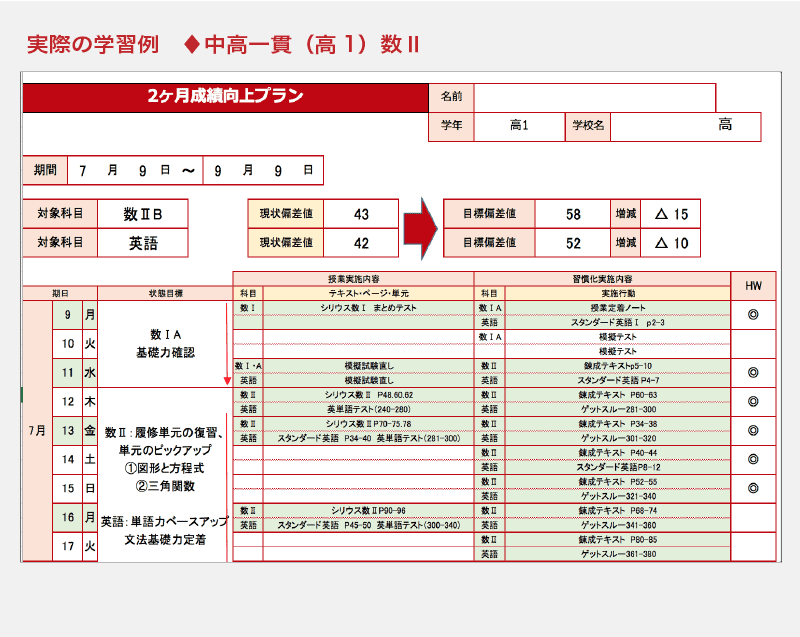Click the 習慣化実施内容 column header

602,279
